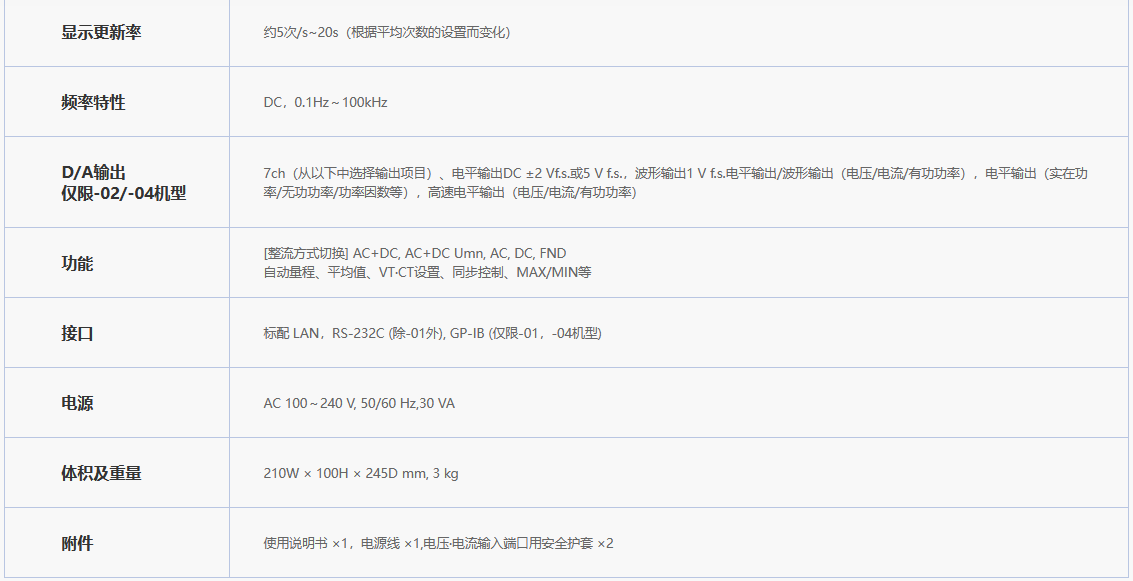This screenshot has height=581, width=1133.
Task: Click the 频率特性 row header
Action: click(93, 103)
